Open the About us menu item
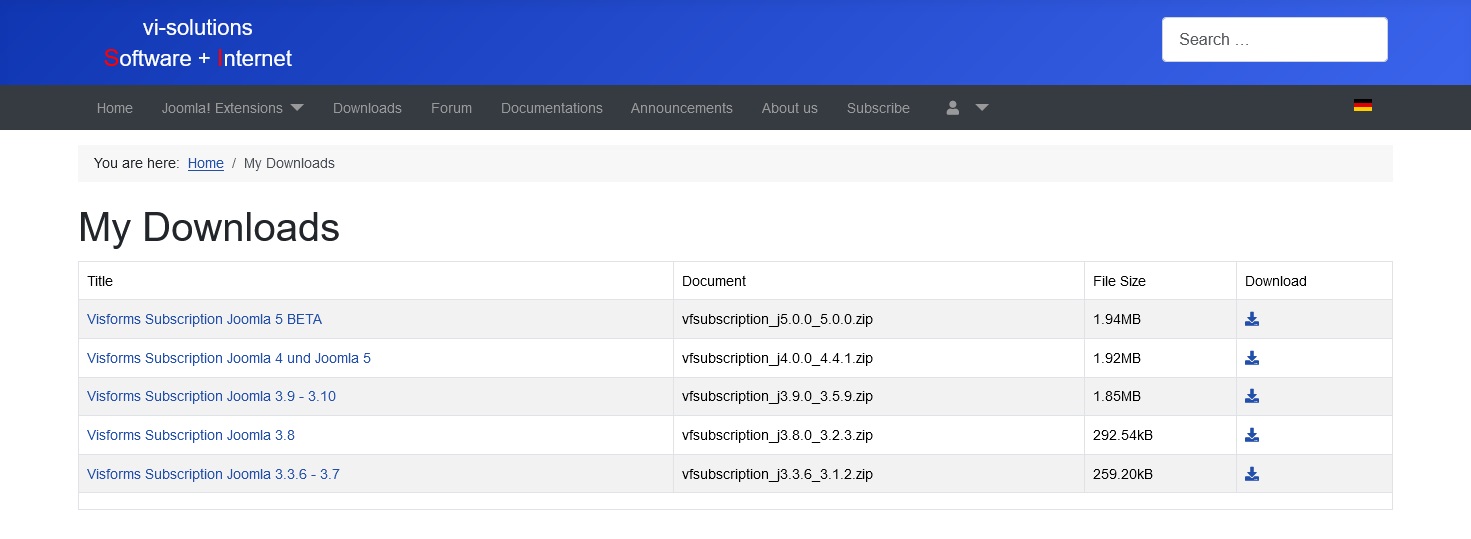1471x539 pixels. pyautogui.click(x=790, y=108)
